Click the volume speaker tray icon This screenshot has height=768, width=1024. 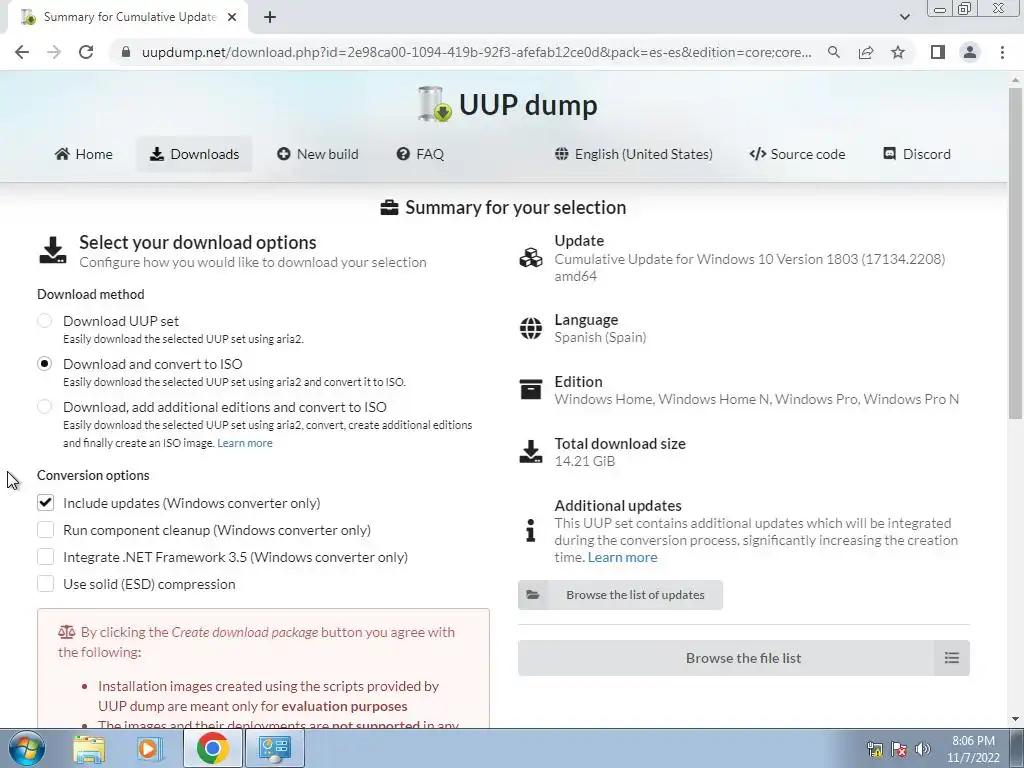923,749
